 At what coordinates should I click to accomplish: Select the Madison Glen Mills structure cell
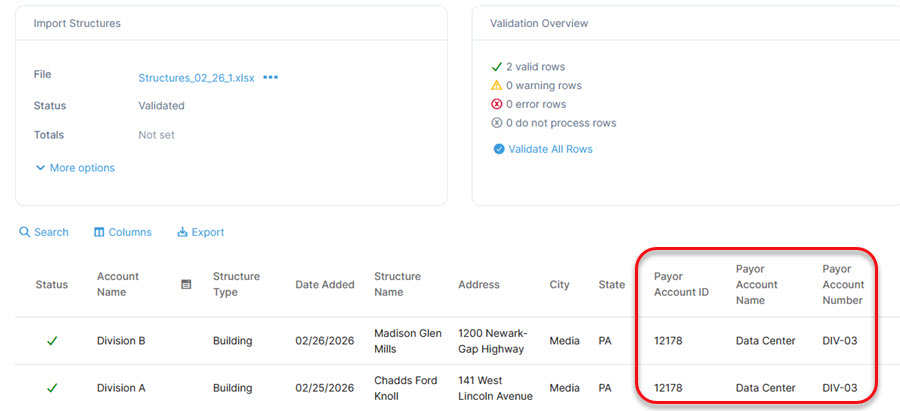(400, 341)
